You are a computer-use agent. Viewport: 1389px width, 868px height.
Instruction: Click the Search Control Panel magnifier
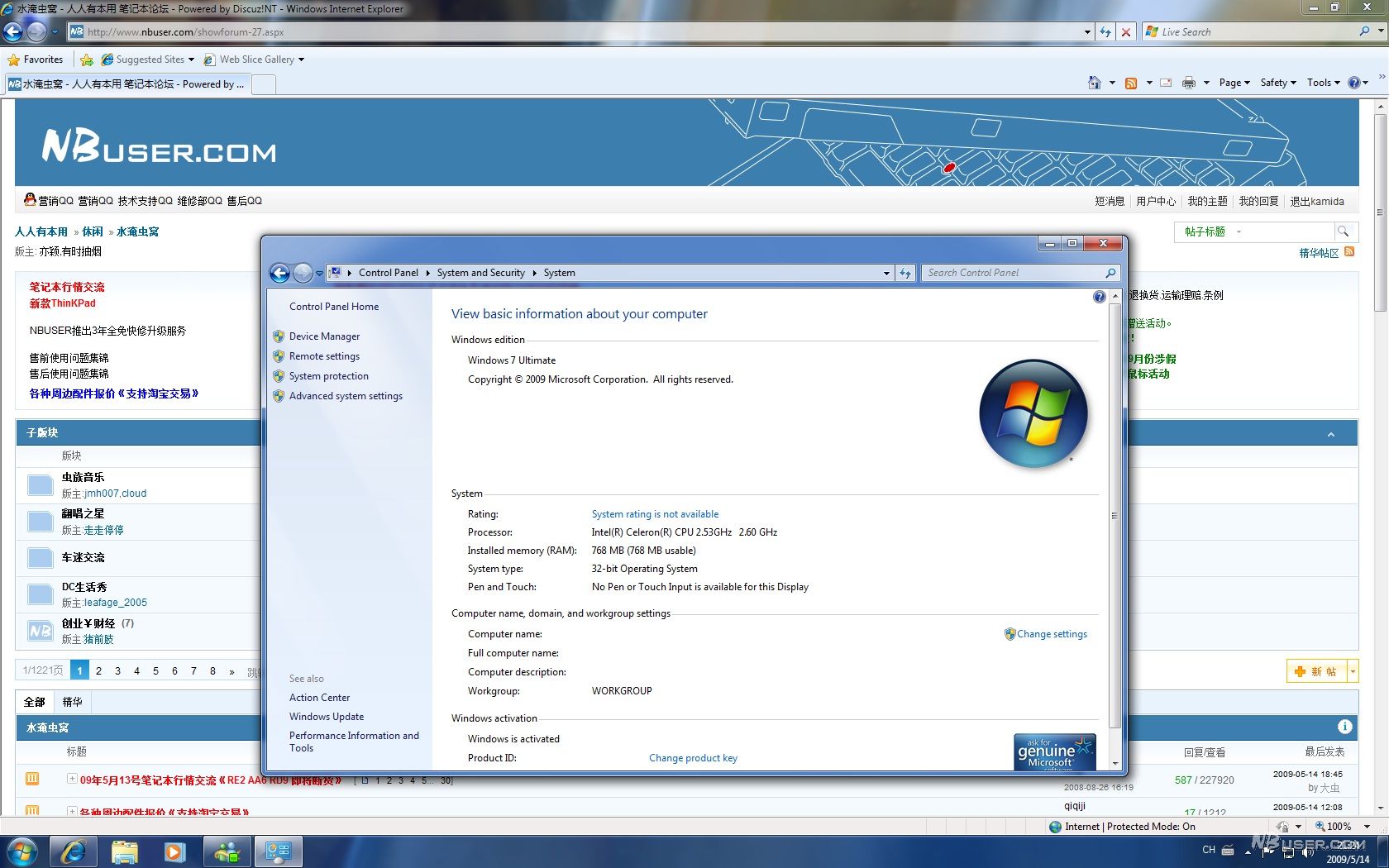click(1110, 273)
